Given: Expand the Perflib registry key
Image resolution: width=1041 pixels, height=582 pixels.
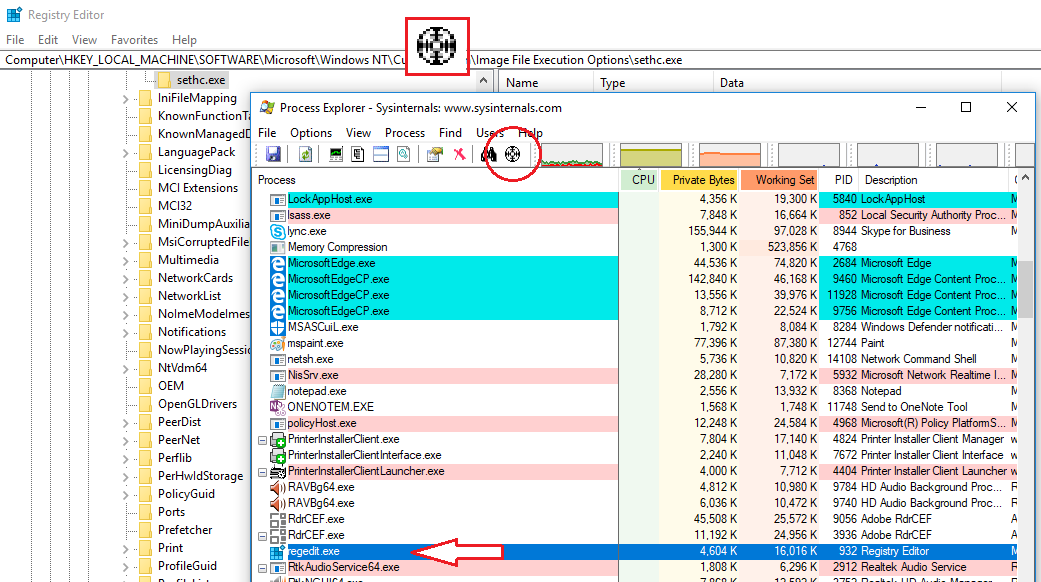Looking at the screenshot, I should (125, 459).
